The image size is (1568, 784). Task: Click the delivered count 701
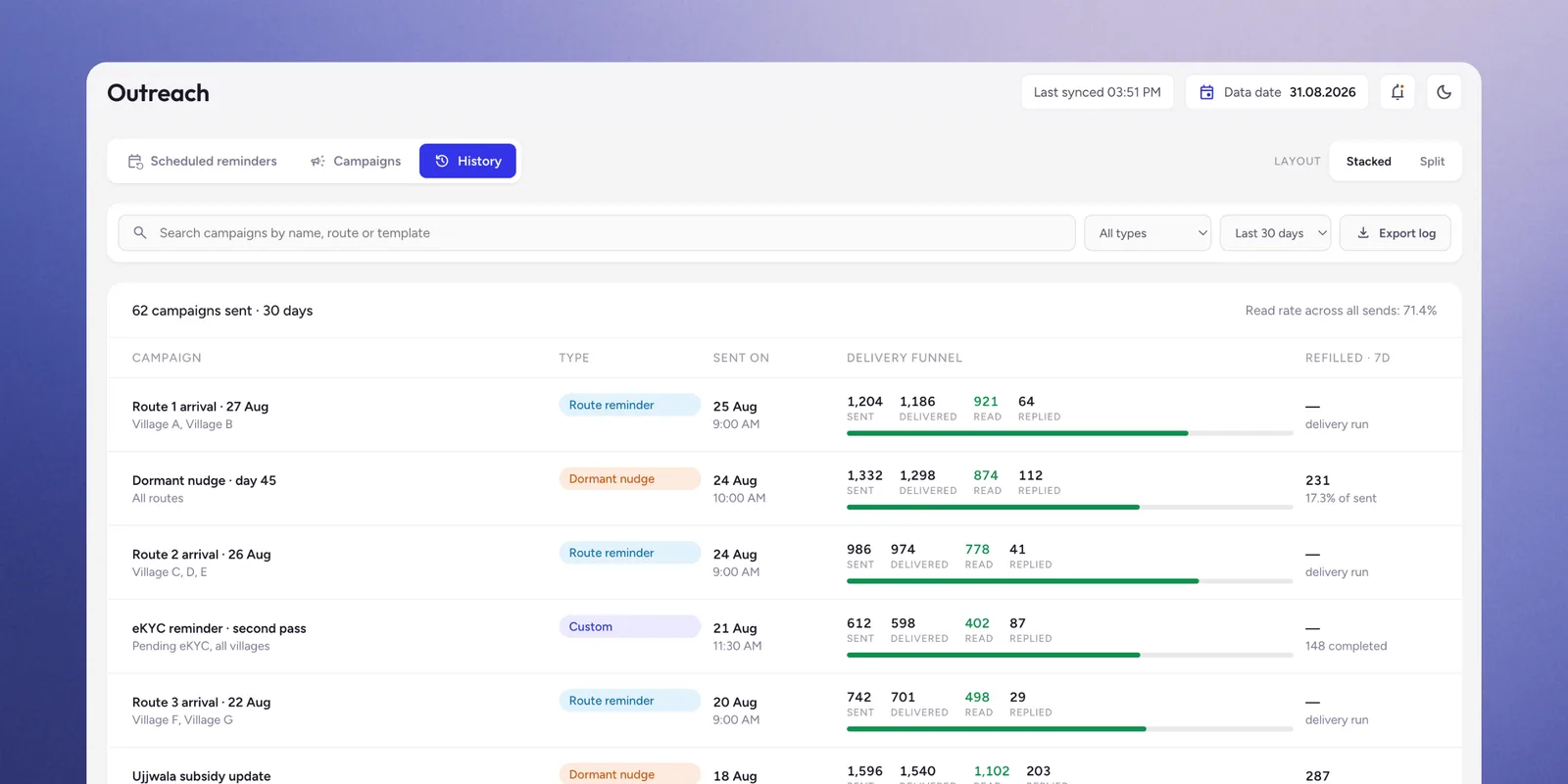(903, 698)
